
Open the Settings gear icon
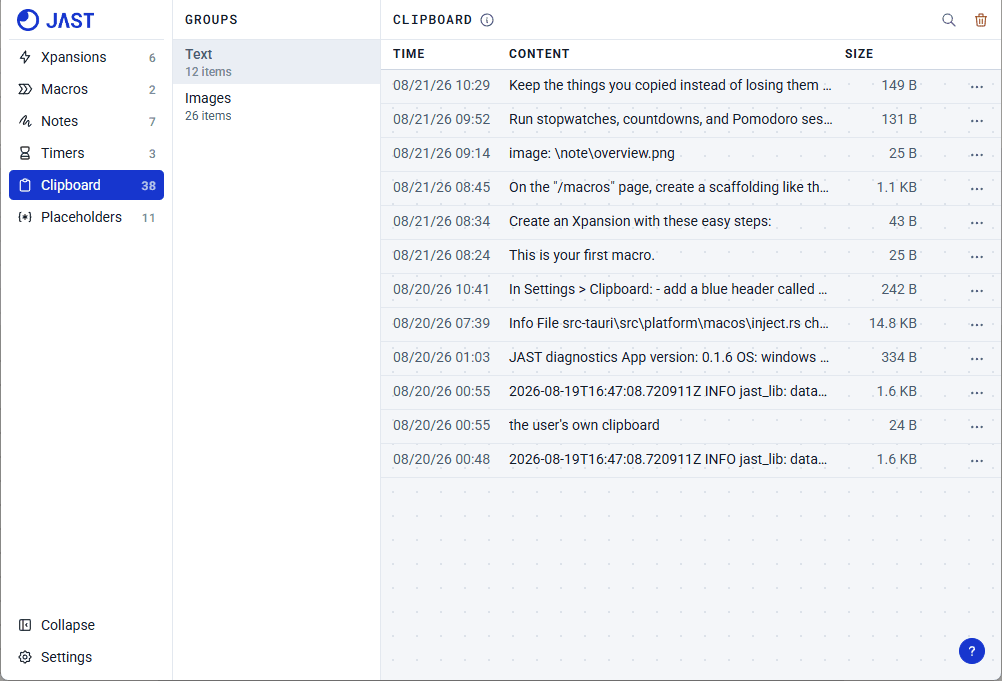coord(25,657)
